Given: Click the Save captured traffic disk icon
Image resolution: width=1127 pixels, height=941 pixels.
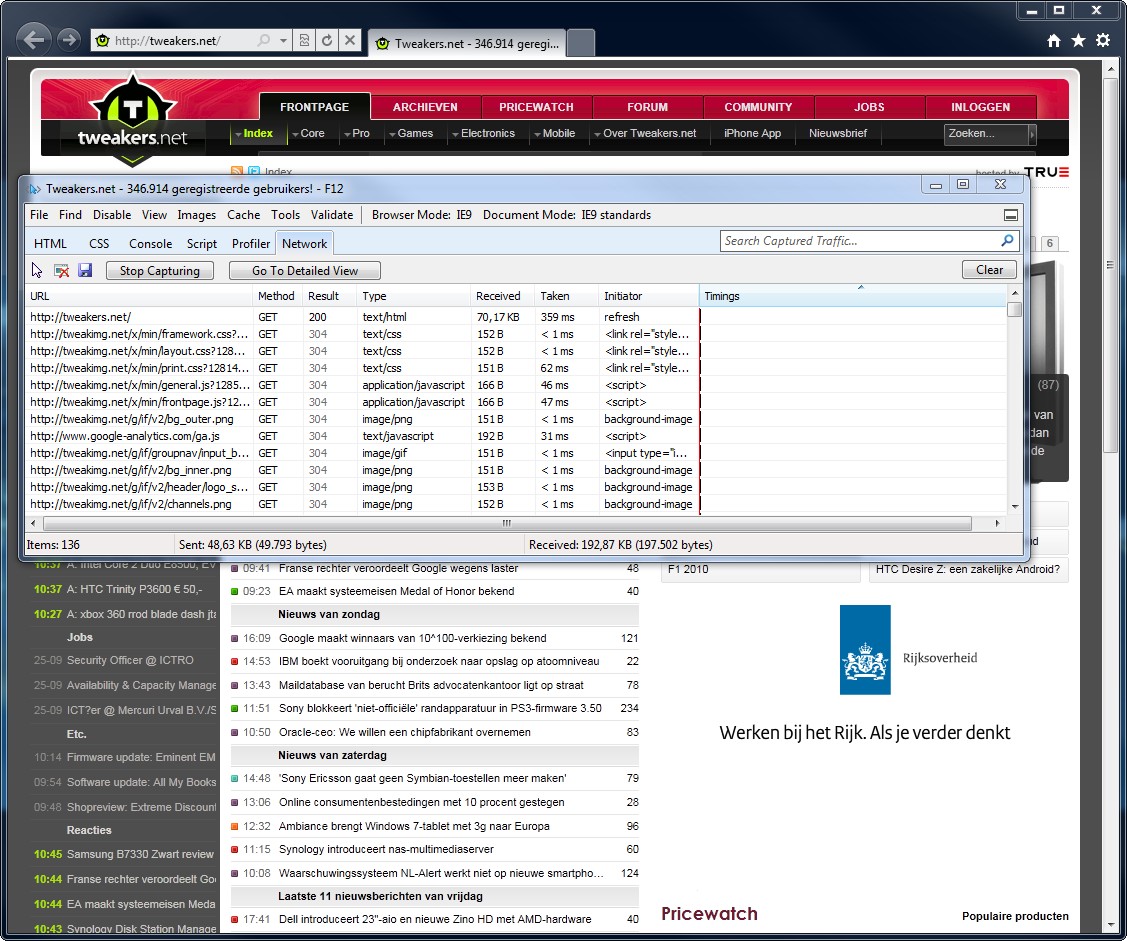Looking at the screenshot, I should [x=86, y=270].
